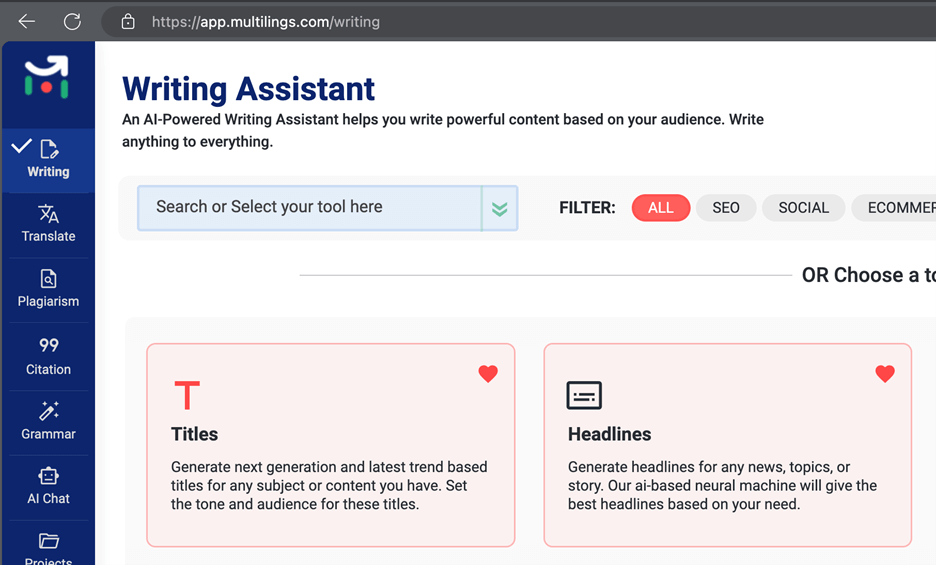Select the ALL filter pill
Image resolution: width=936 pixels, height=565 pixels.
point(661,208)
